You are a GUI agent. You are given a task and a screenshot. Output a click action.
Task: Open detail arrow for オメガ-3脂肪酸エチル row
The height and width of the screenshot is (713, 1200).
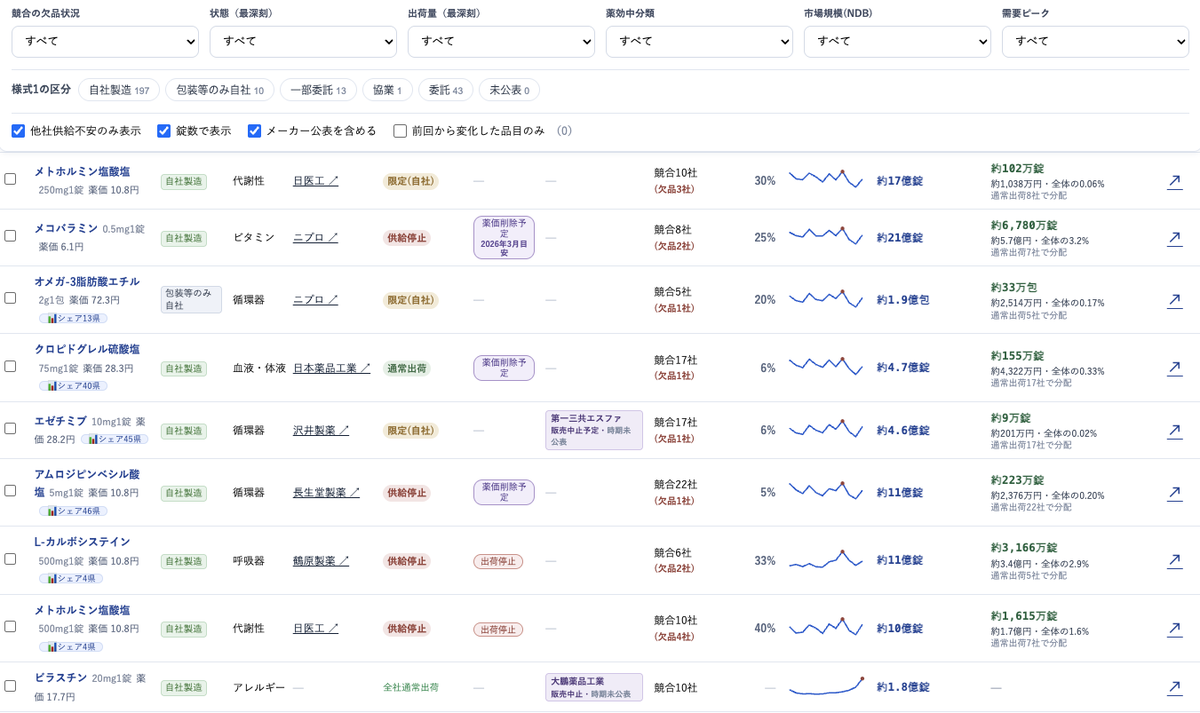pyautogui.click(x=1174, y=300)
